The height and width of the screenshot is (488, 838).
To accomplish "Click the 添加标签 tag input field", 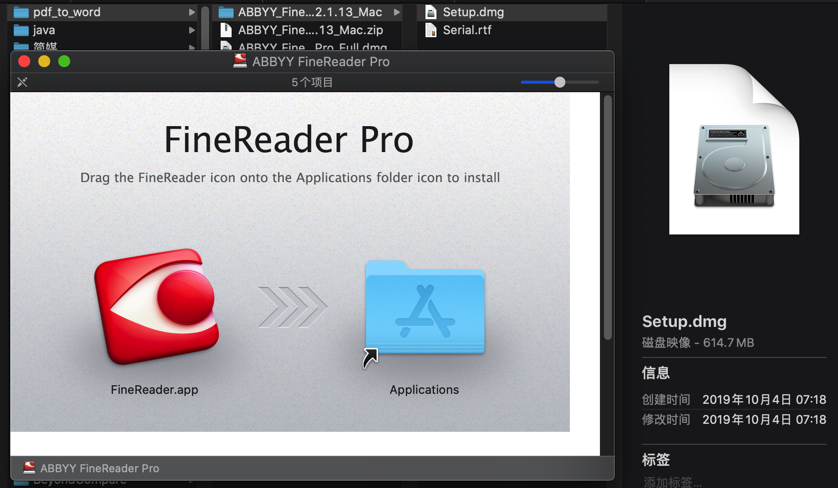I will click(672, 482).
